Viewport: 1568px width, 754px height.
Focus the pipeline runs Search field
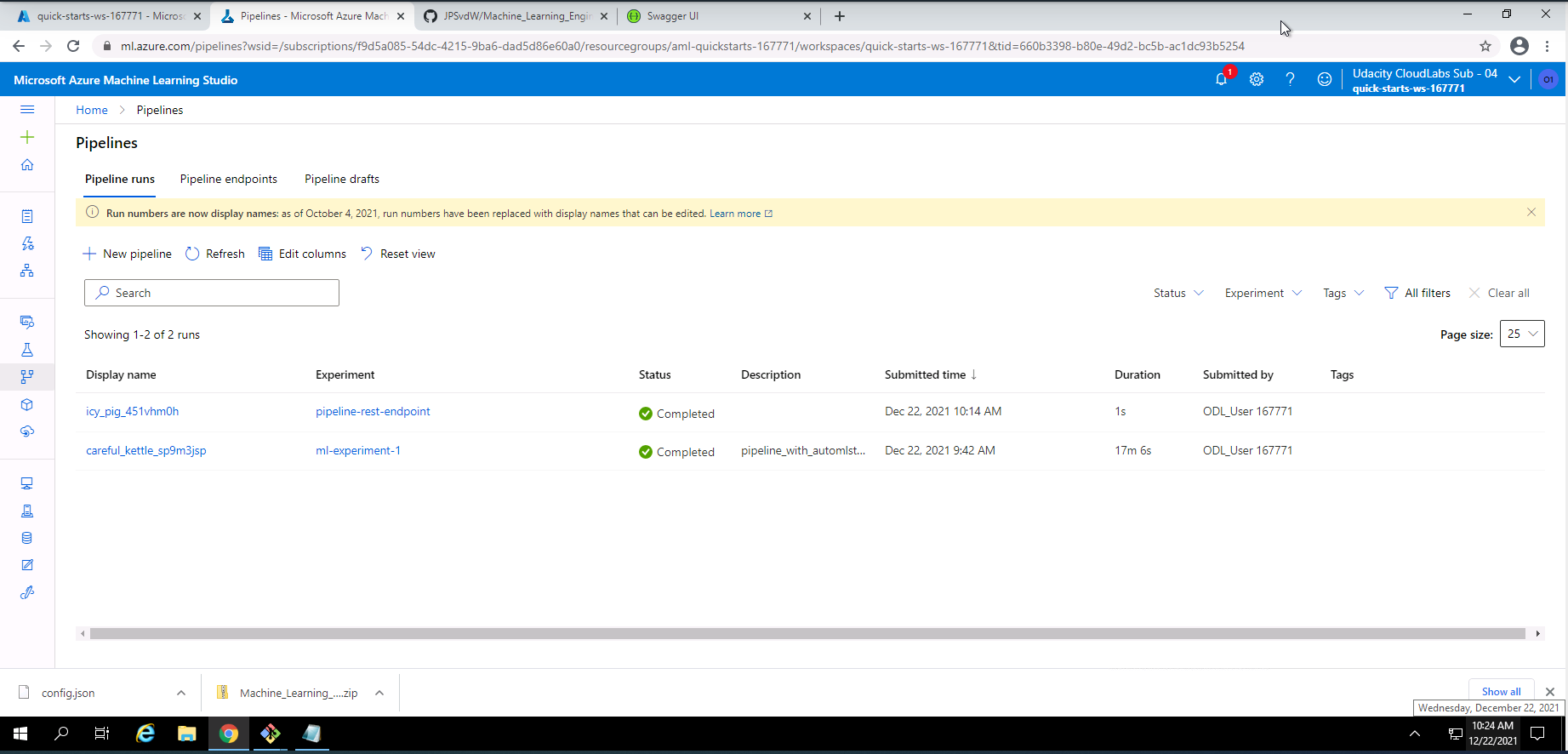(x=212, y=293)
